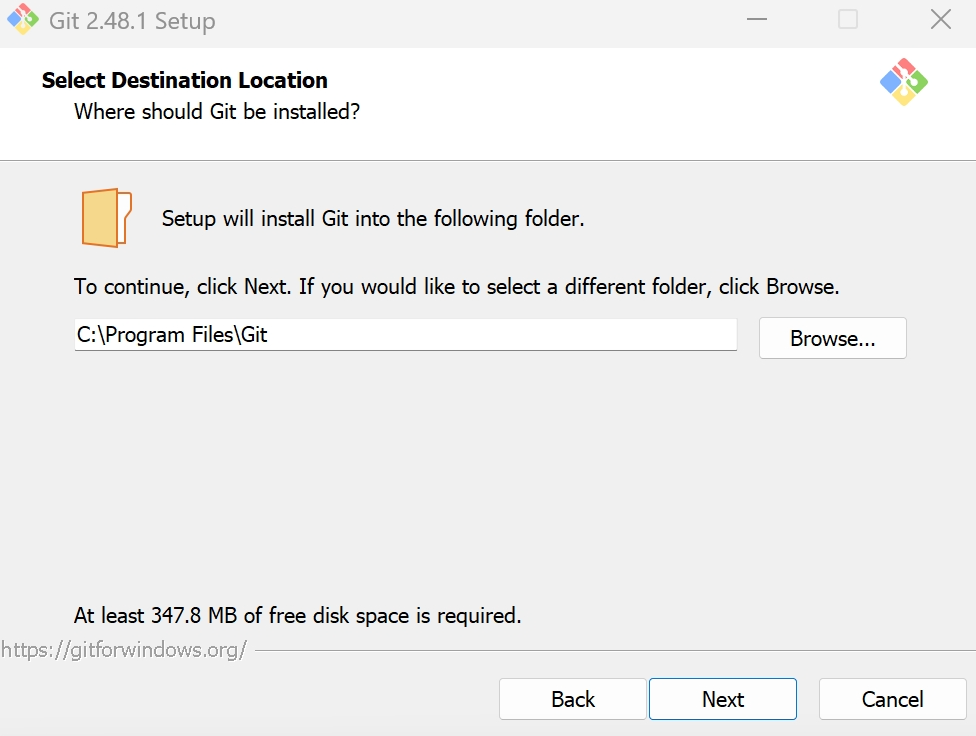Close the Git Setup window
The image size is (976, 736).
point(940,20)
